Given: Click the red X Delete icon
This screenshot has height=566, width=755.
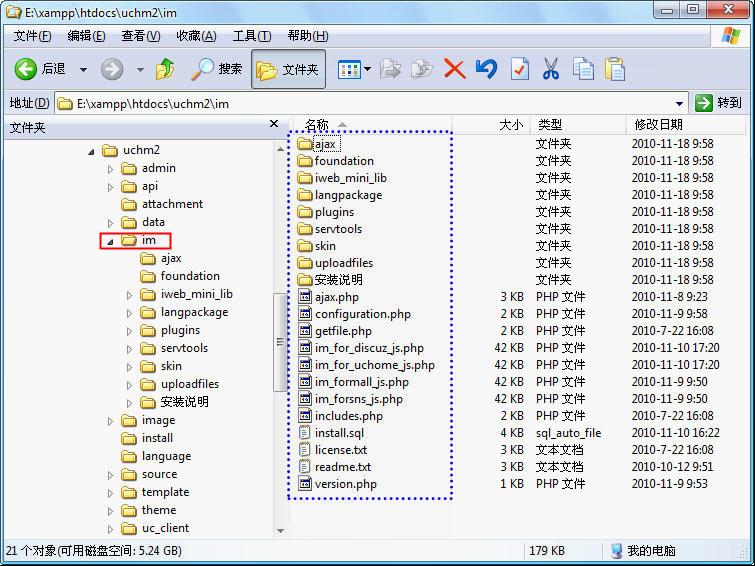Looking at the screenshot, I should tap(454, 69).
